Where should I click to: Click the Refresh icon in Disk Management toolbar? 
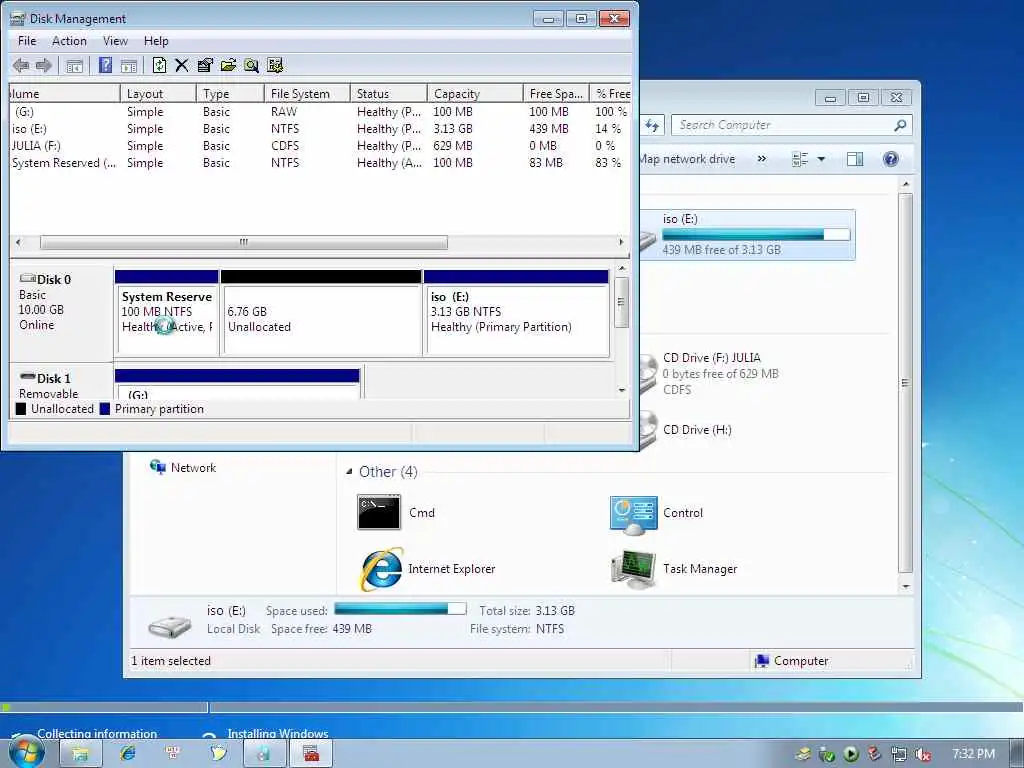pos(159,65)
